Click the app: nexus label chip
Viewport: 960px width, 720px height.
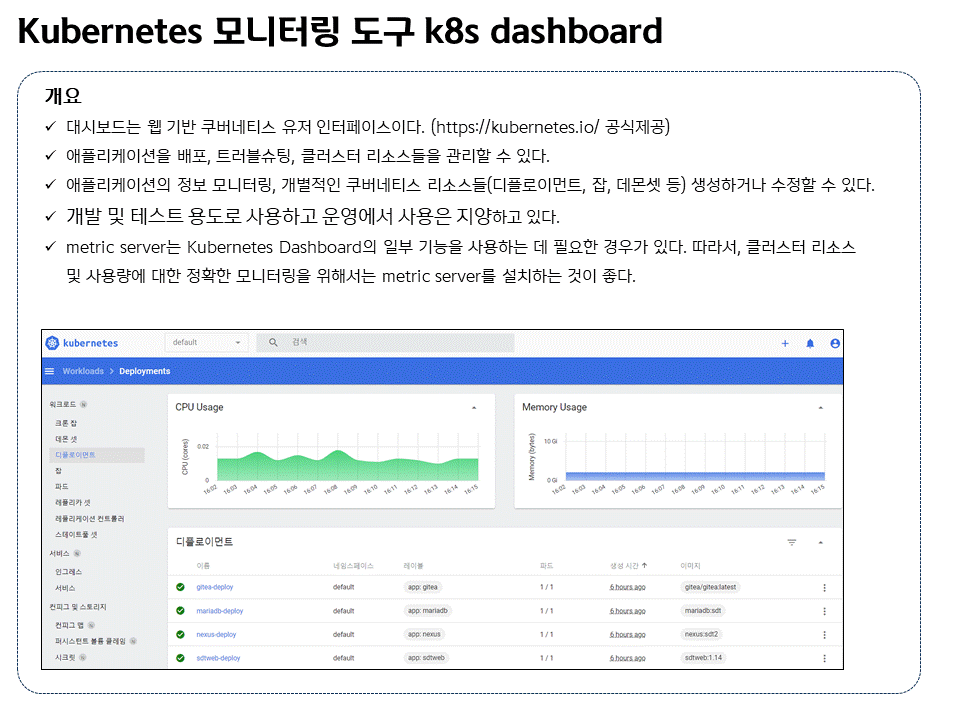point(424,634)
